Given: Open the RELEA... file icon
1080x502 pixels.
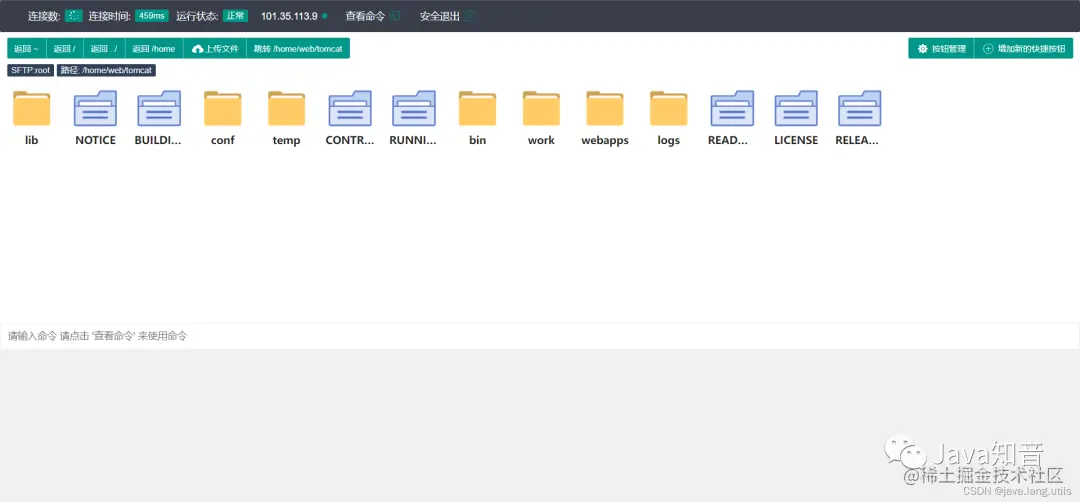Looking at the screenshot, I should click(860, 108).
